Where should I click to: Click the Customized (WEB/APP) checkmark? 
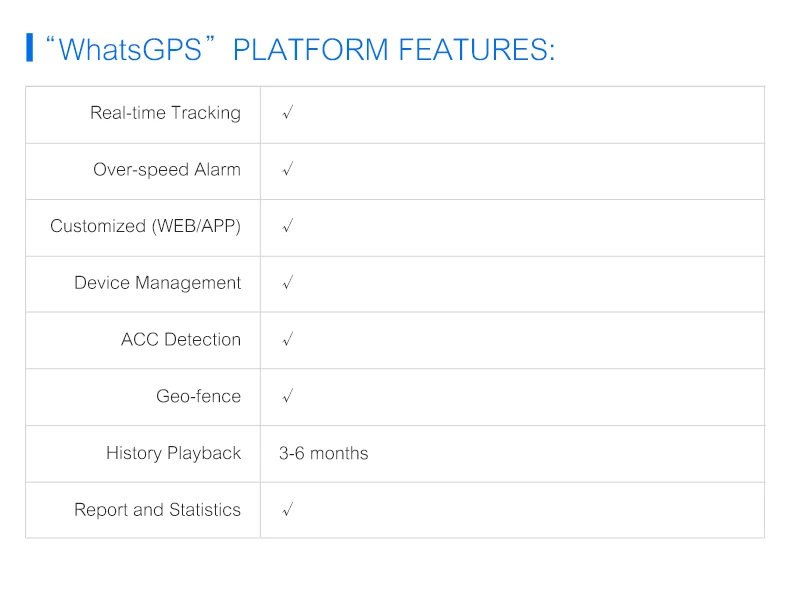click(287, 226)
